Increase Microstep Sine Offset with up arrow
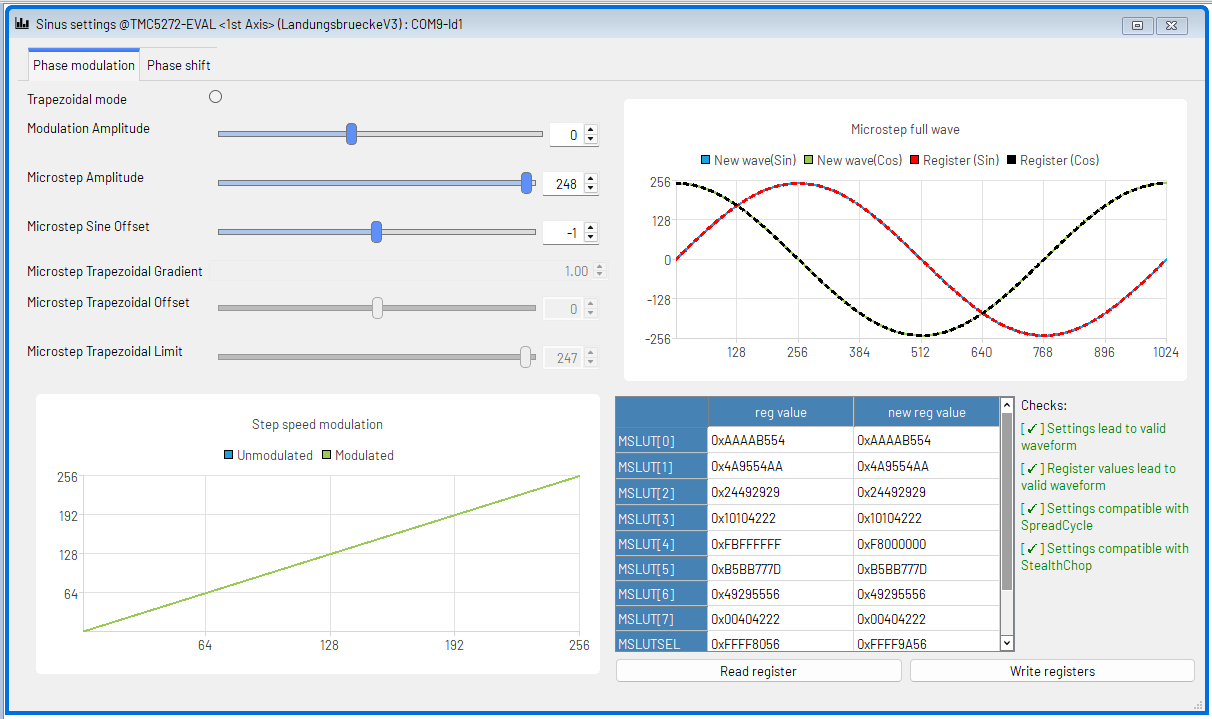Image resolution: width=1212 pixels, height=719 pixels. (591, 227)
